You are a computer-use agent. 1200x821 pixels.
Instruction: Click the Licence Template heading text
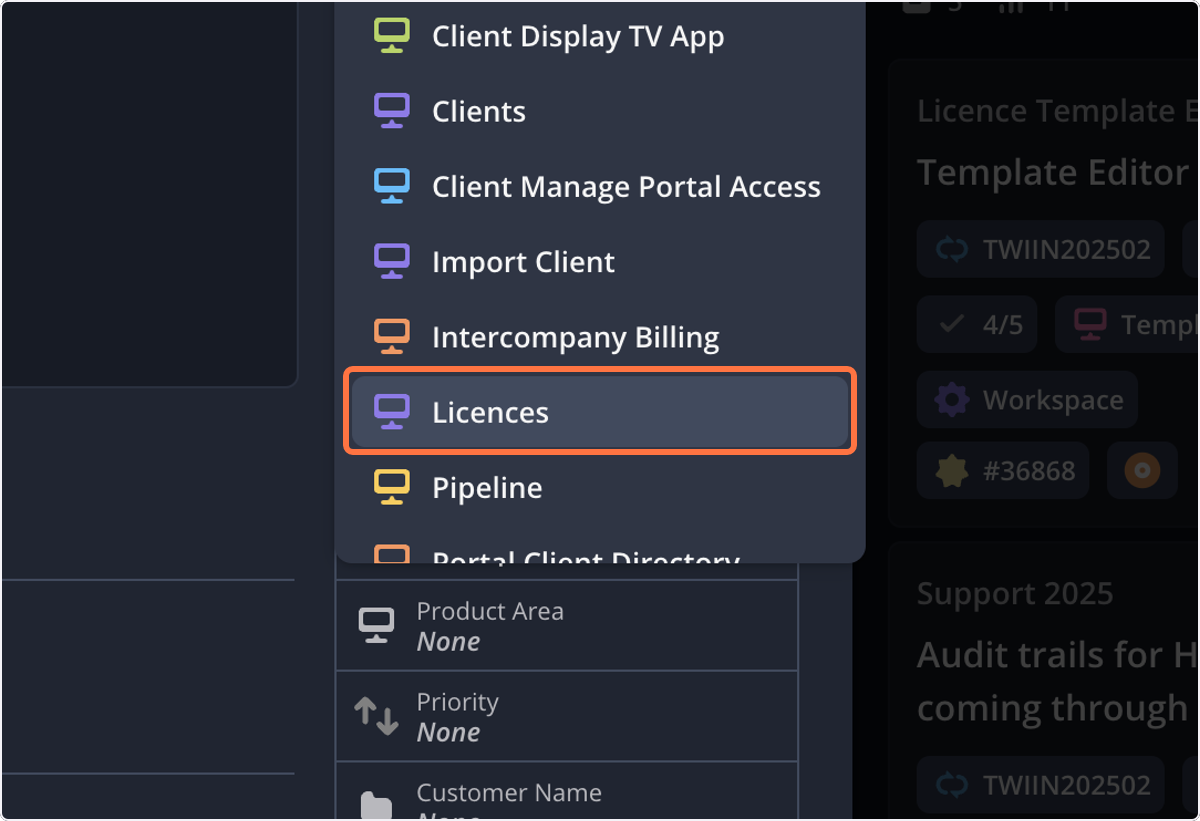click(1058, 111)
